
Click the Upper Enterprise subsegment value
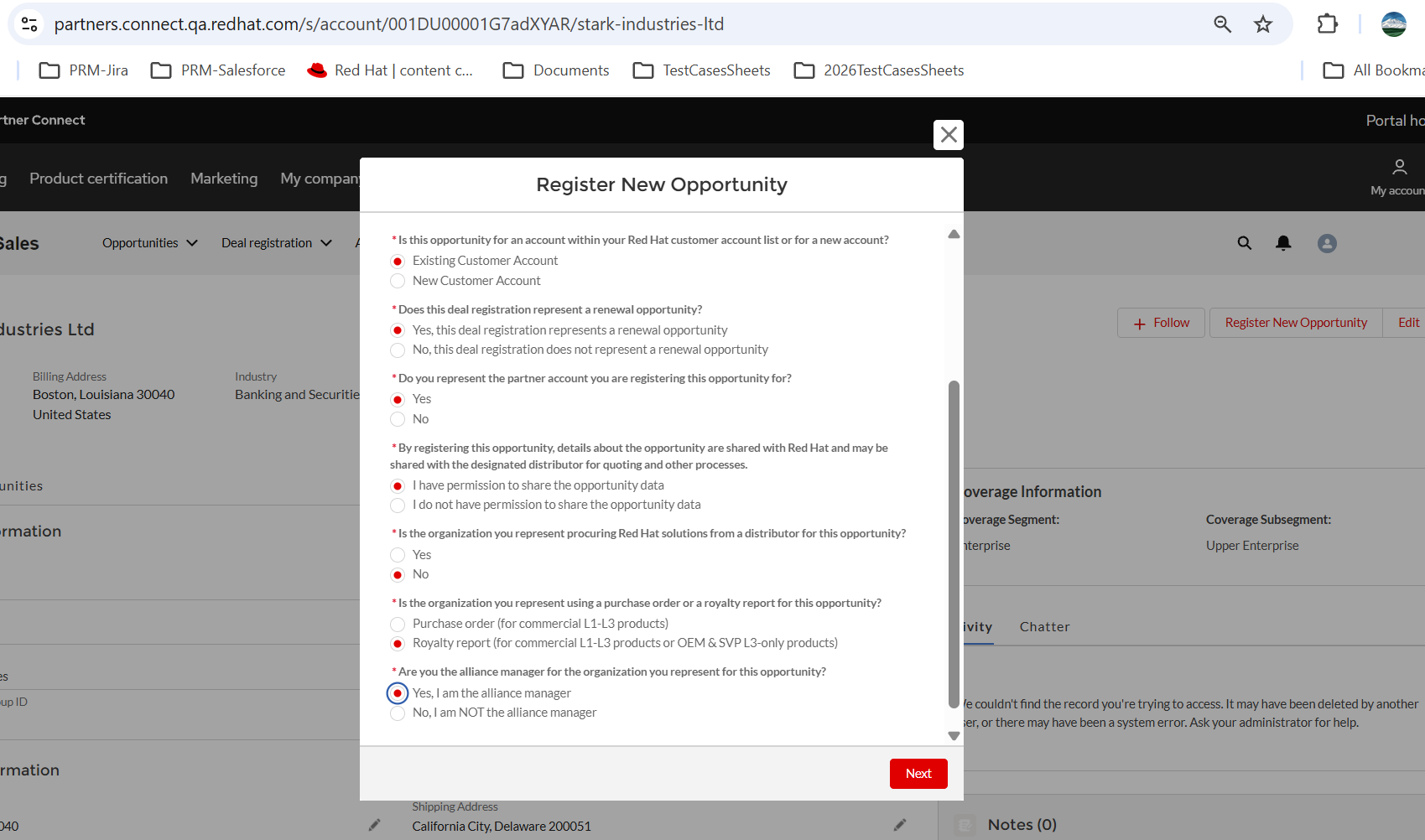point(1252,546)
